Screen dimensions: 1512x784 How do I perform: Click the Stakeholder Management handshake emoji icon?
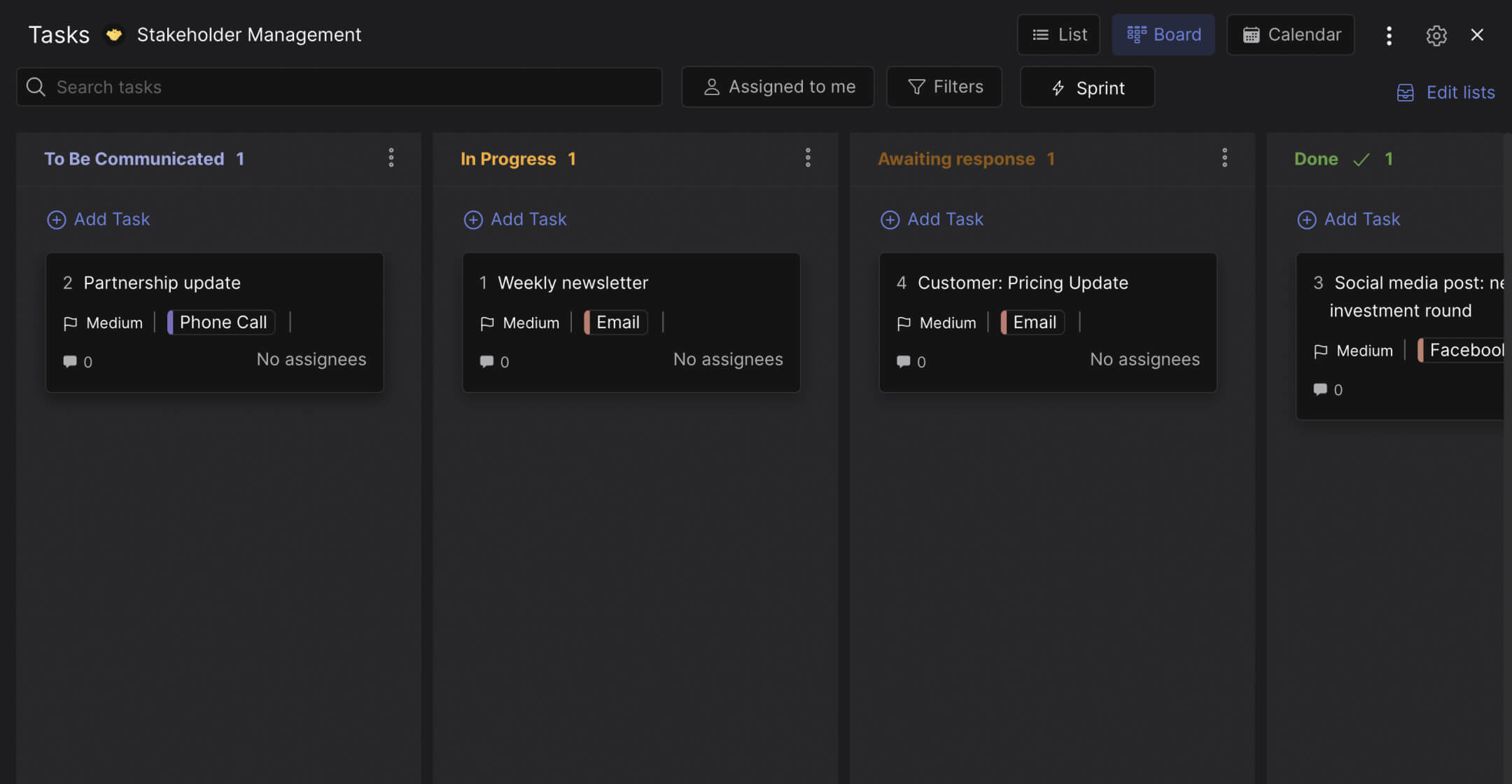[114, 34]
